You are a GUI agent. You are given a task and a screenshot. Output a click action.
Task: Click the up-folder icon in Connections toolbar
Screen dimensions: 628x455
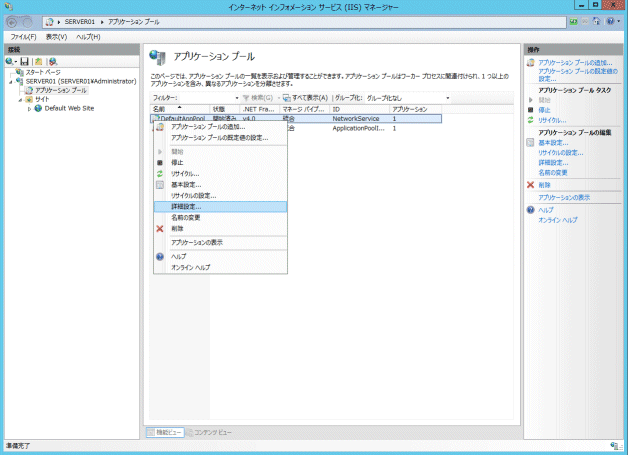tap(38, 61)
